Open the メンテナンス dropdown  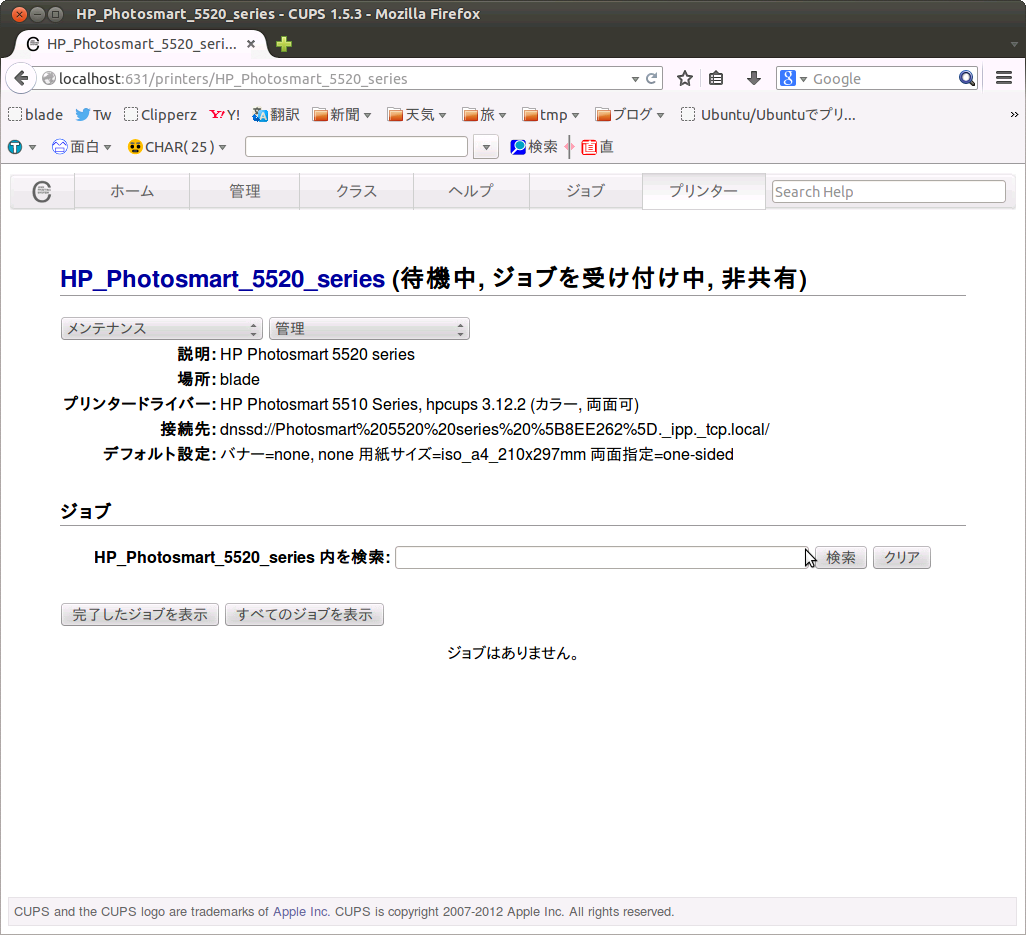(x=162, y=328)
